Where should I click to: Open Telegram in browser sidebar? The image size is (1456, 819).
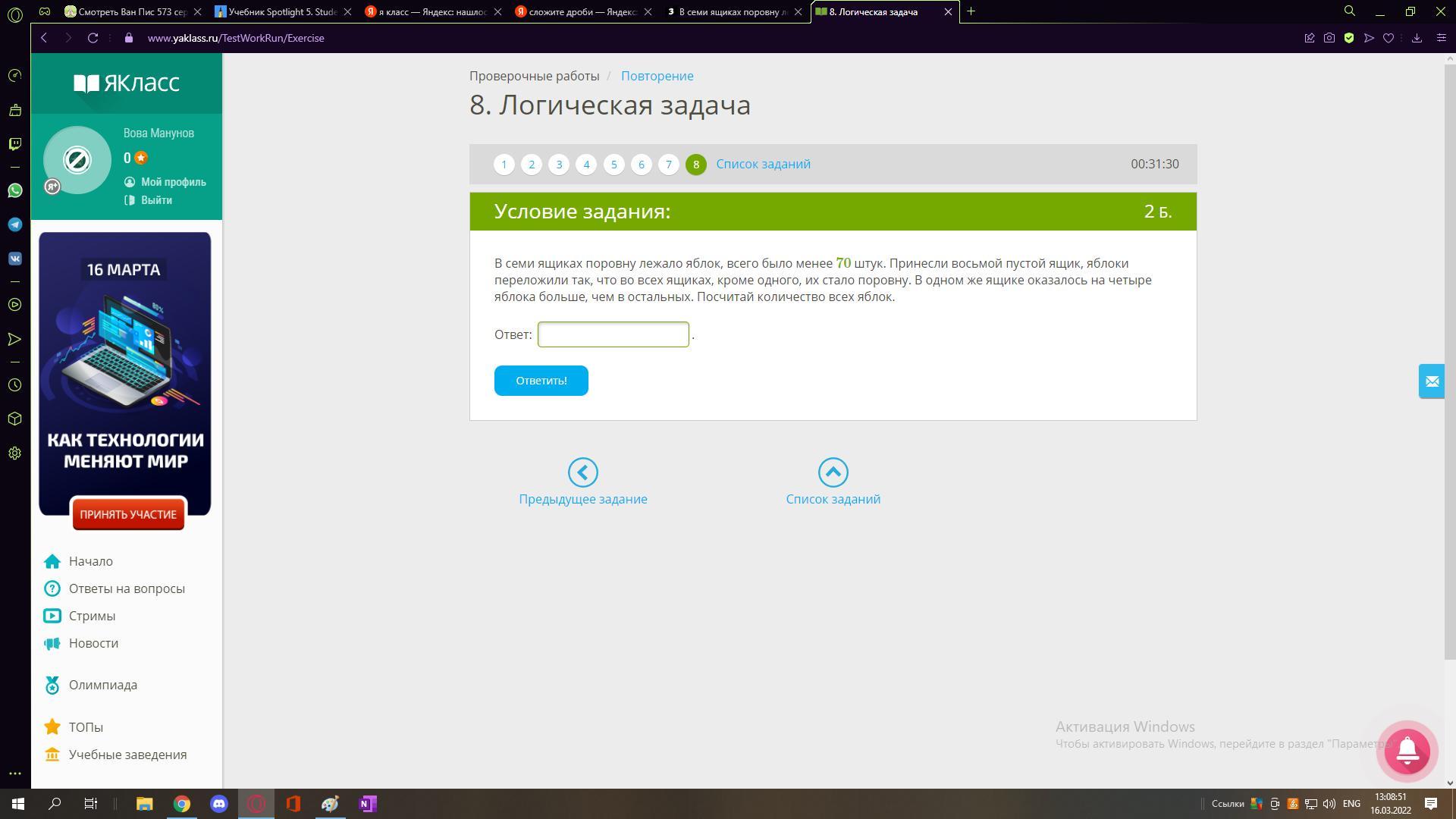tap(14, 224)
